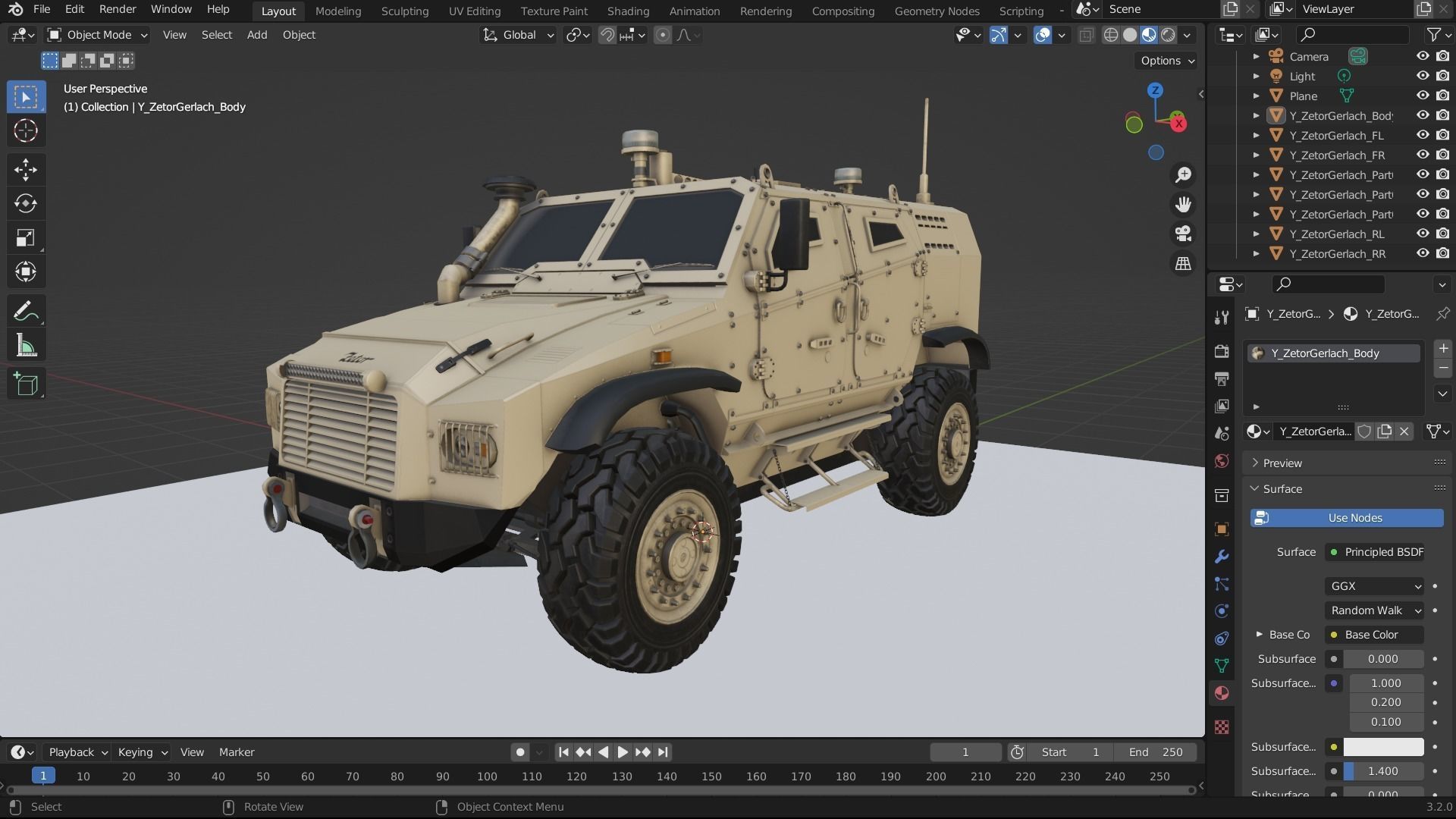Unlink the material with X button
Image resolution: width=1456 pixels, height=819 pixels.
click(1404, 431)
